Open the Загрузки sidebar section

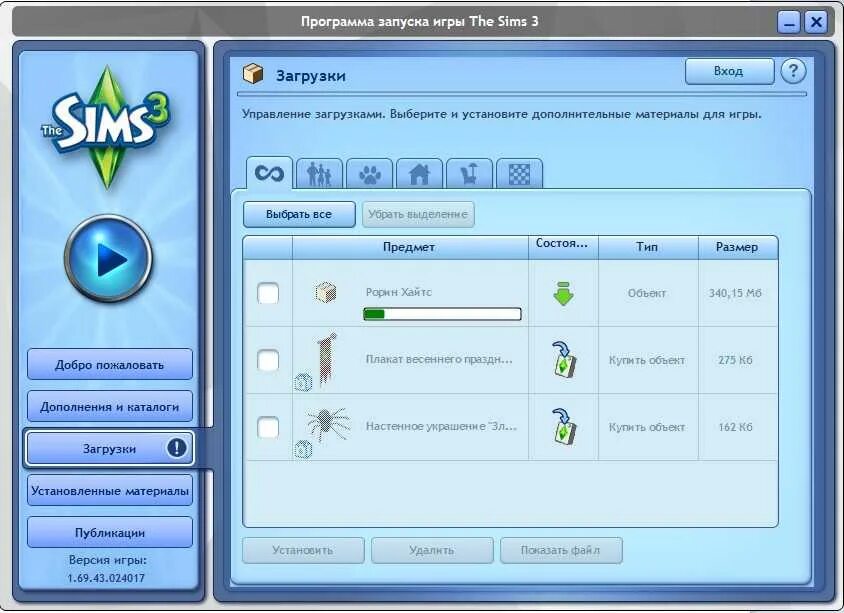tap(109, 448)
